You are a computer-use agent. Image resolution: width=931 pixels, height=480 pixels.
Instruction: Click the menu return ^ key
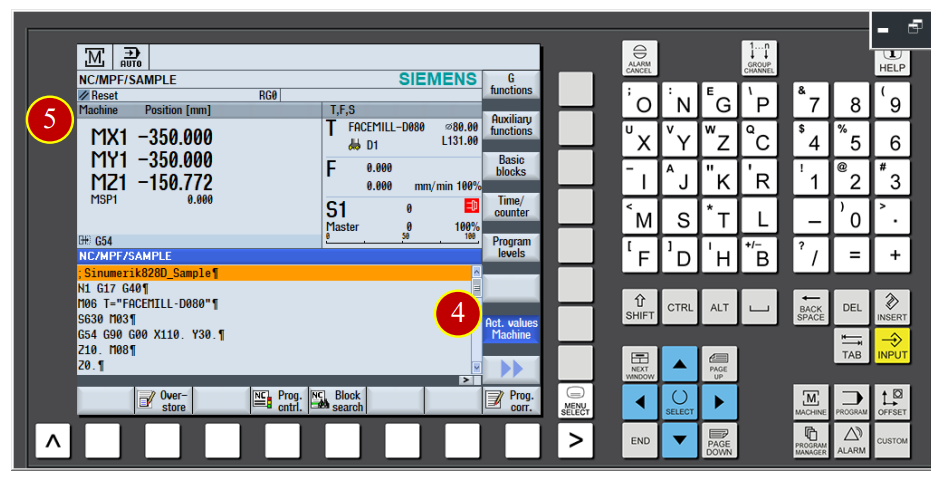point(53,440)
